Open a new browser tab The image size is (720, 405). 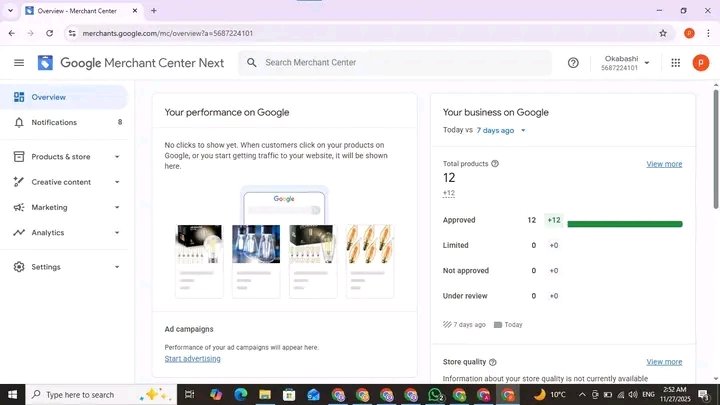pos(154,11)
